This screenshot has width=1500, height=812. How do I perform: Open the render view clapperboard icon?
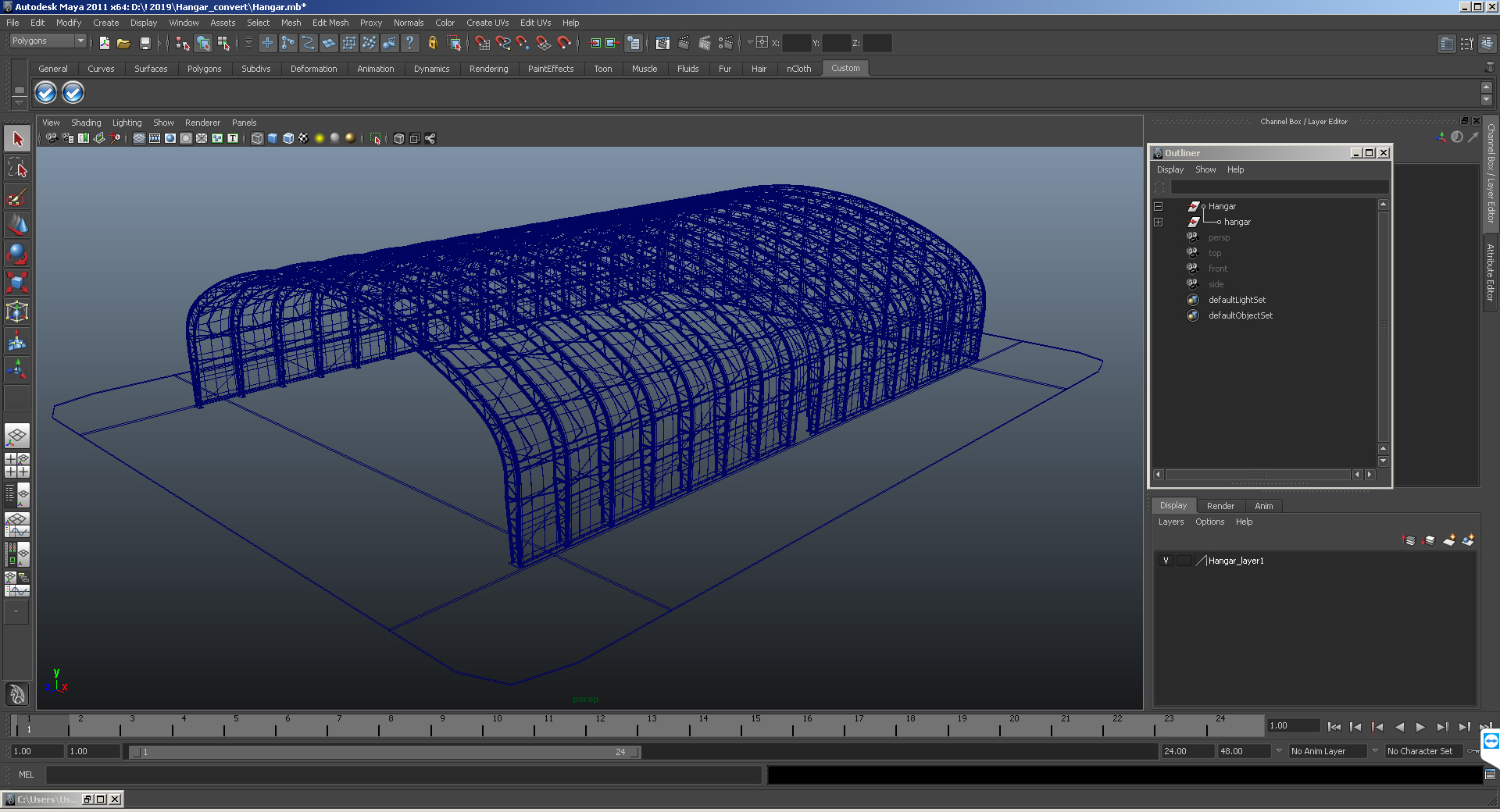662,43
